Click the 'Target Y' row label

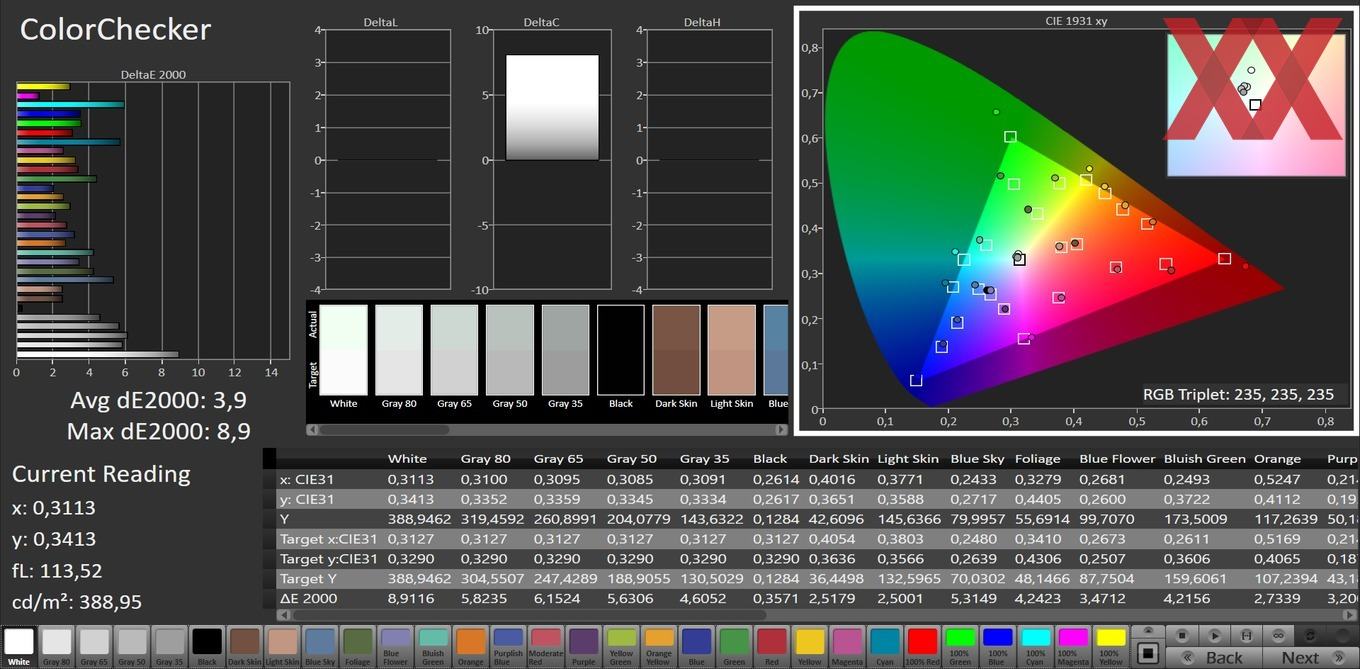[309, 579]
